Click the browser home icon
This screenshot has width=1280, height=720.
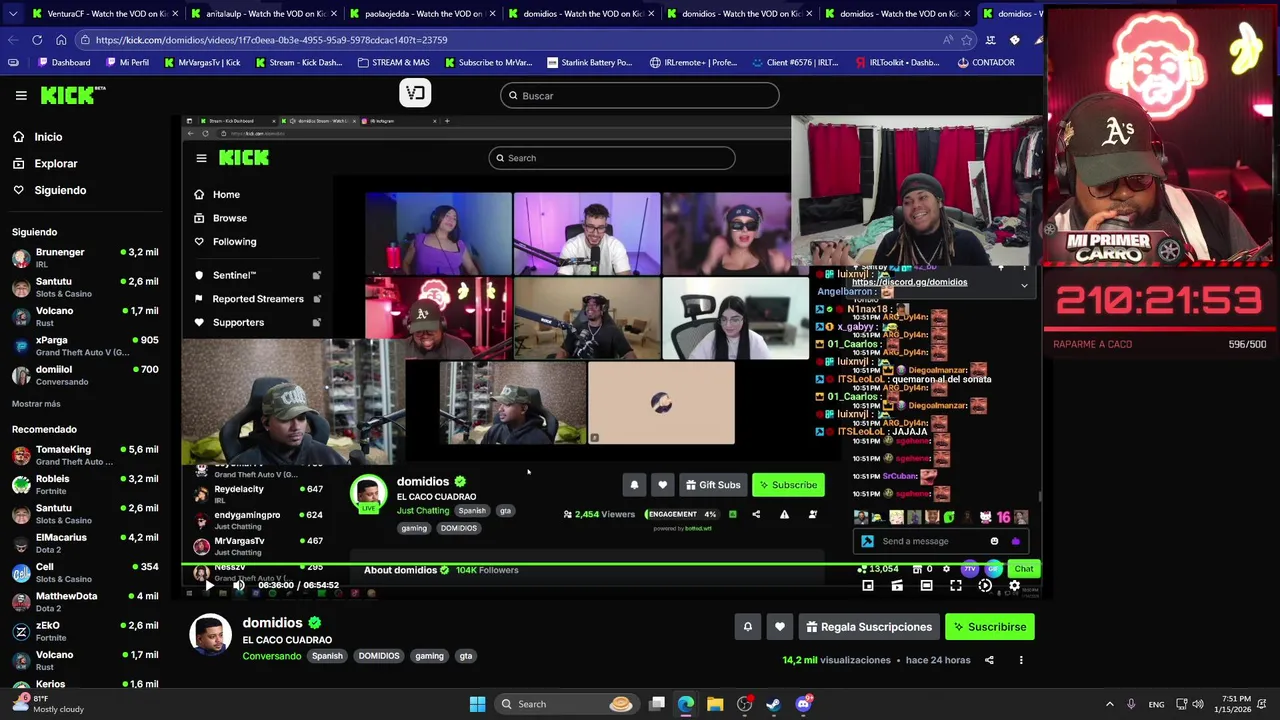(61, 40)
